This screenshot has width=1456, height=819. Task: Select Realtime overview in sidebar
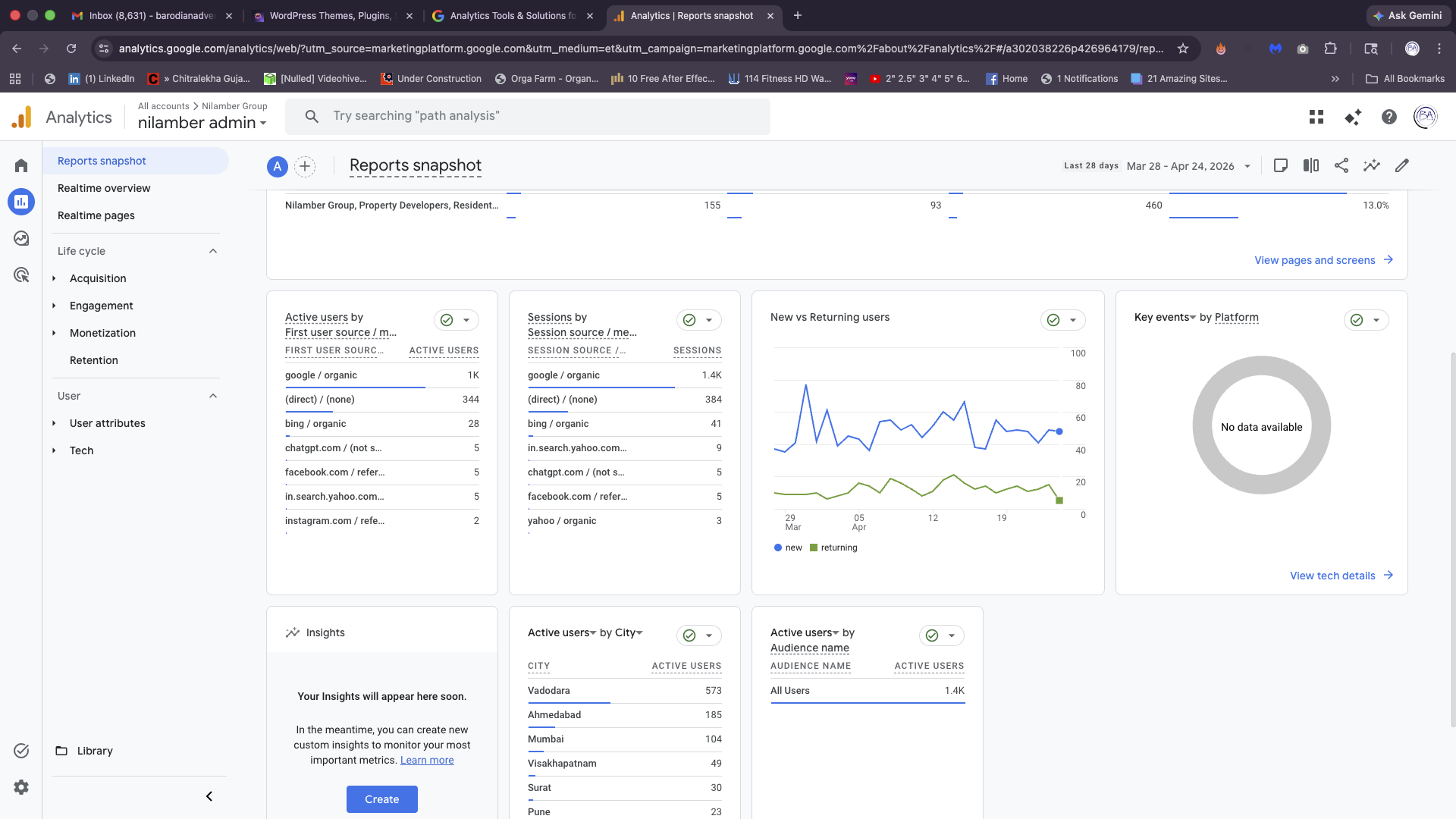pos(104,188)
